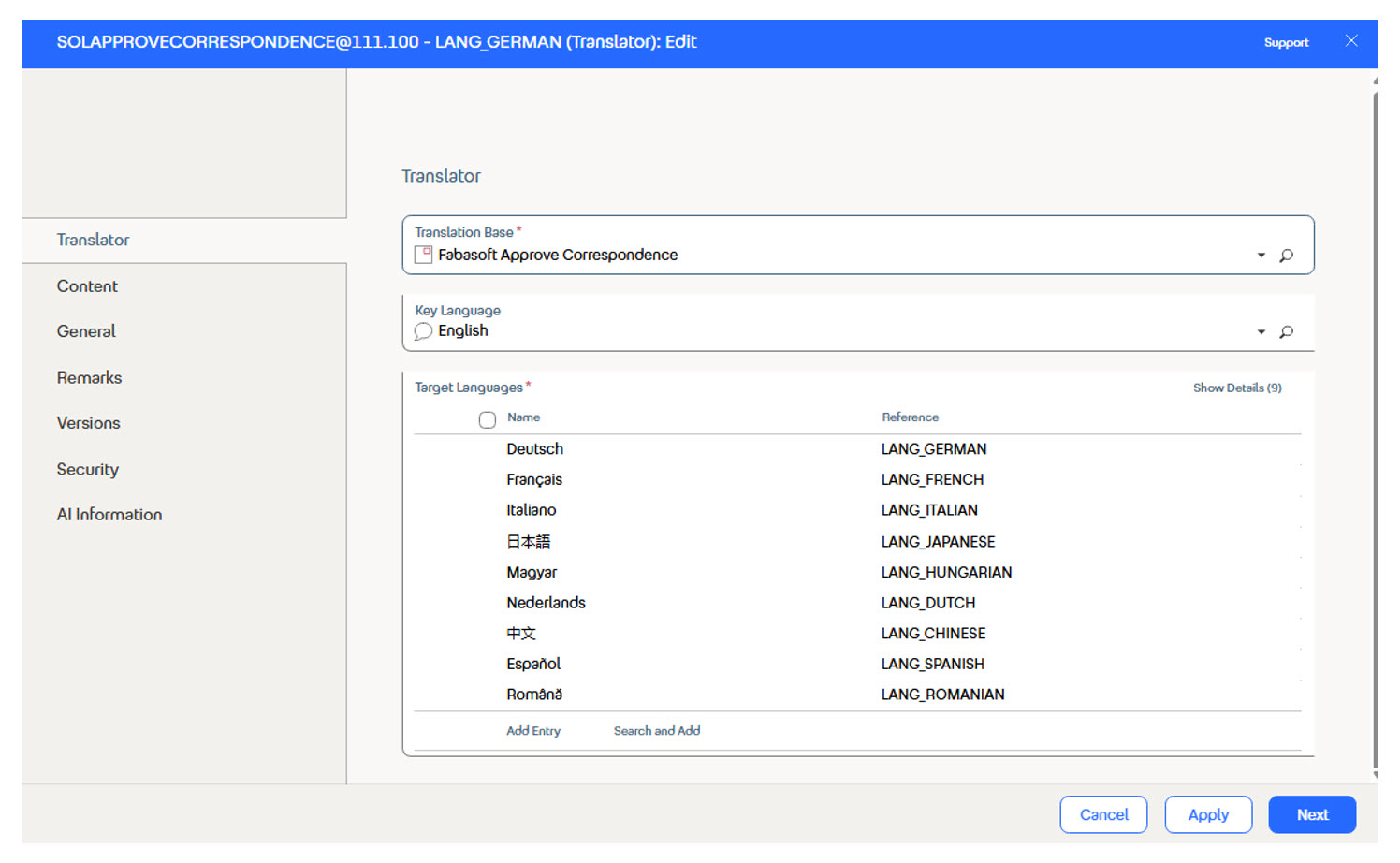The height and width of the screenshot is (863, 1400).
Task: Click the vertical scrollbar track
Action: (1374, 421)
